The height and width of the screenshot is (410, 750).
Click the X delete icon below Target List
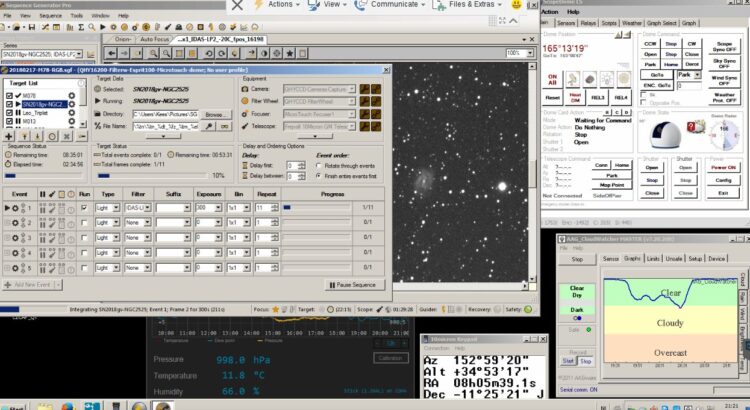(x=67, y=137)
